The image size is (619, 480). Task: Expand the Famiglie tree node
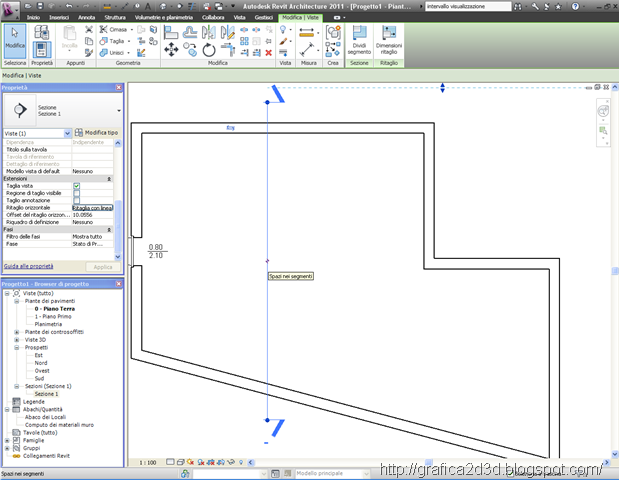[x=7, y=441]
